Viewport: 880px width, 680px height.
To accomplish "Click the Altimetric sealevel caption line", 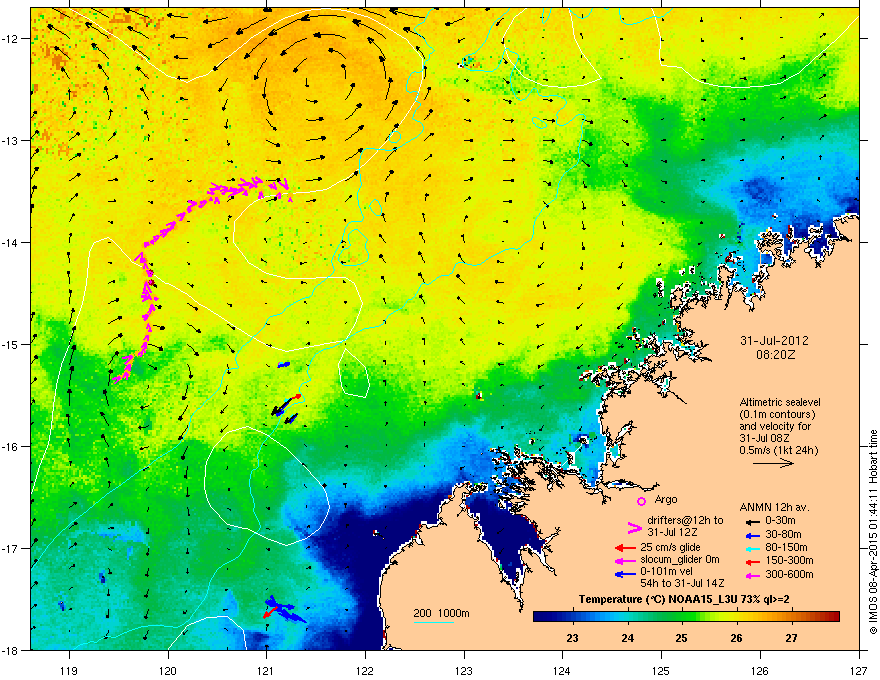I will pyautogui.click(x=780, y=402).
